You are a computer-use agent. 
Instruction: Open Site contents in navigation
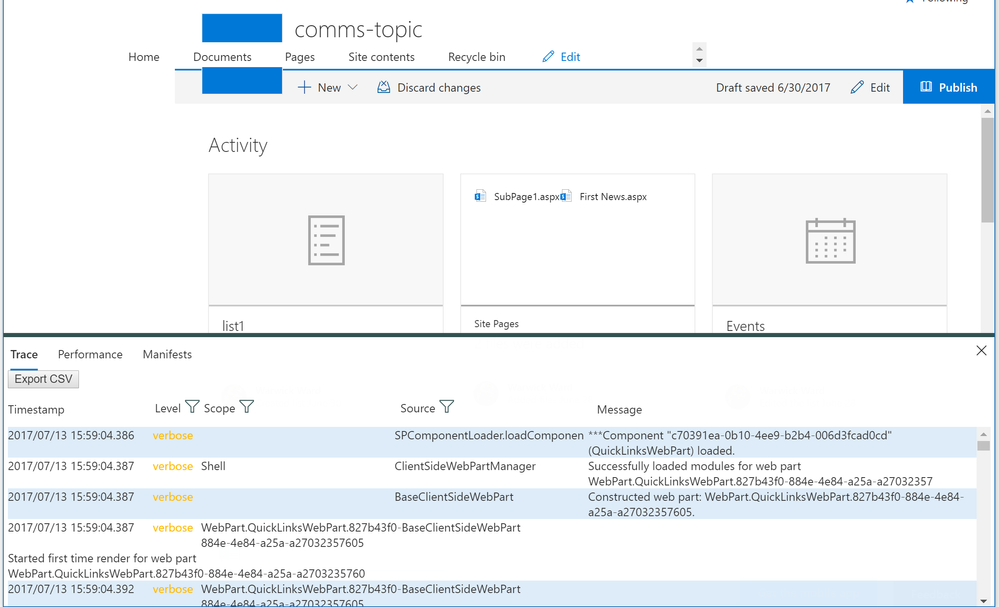[x=381, y=57]
